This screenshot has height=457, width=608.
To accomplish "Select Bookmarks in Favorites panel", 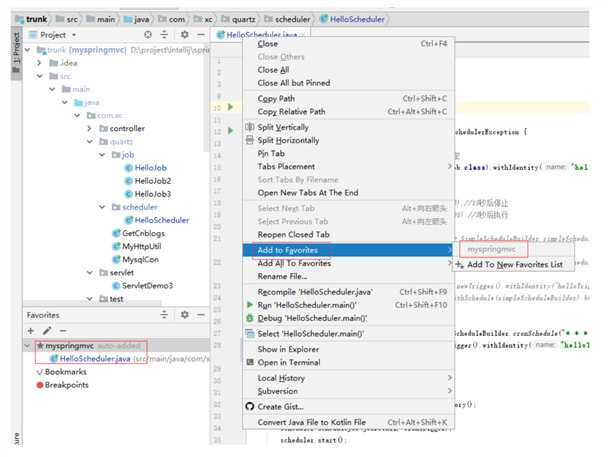I will pyautogui.click(x=66, y=372).
